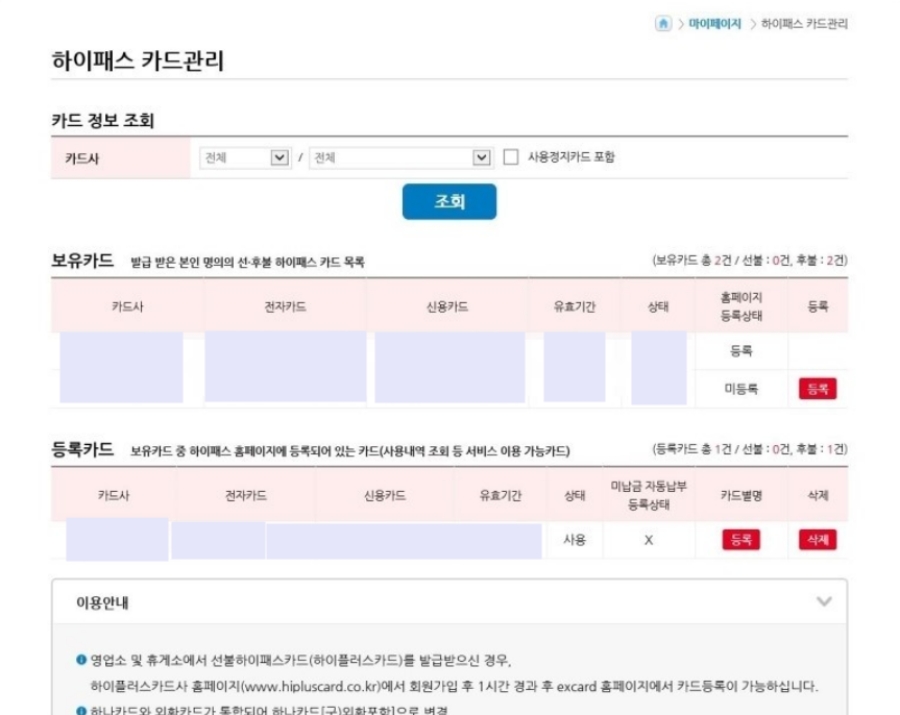Click 하이패스 카드관리 breadcrumb text
Screen dimensions: 900x715
804,24
